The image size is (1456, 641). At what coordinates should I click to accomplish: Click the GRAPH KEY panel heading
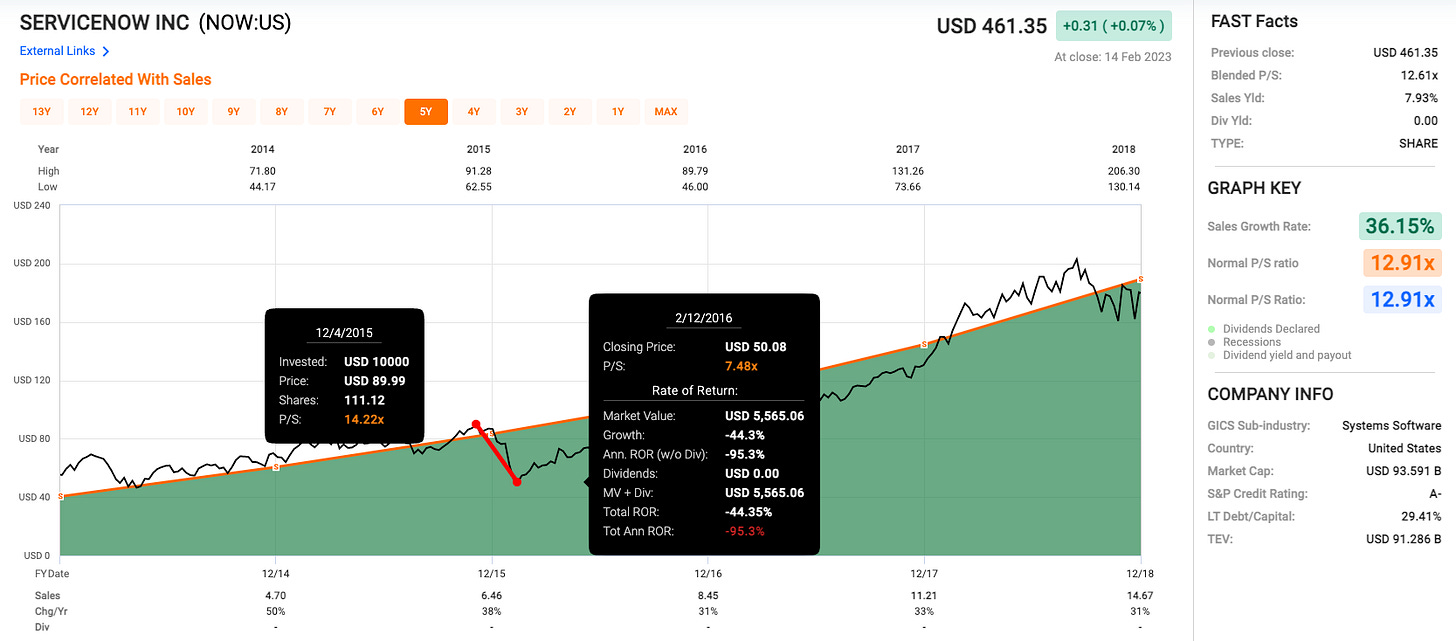coord(1254,188)
